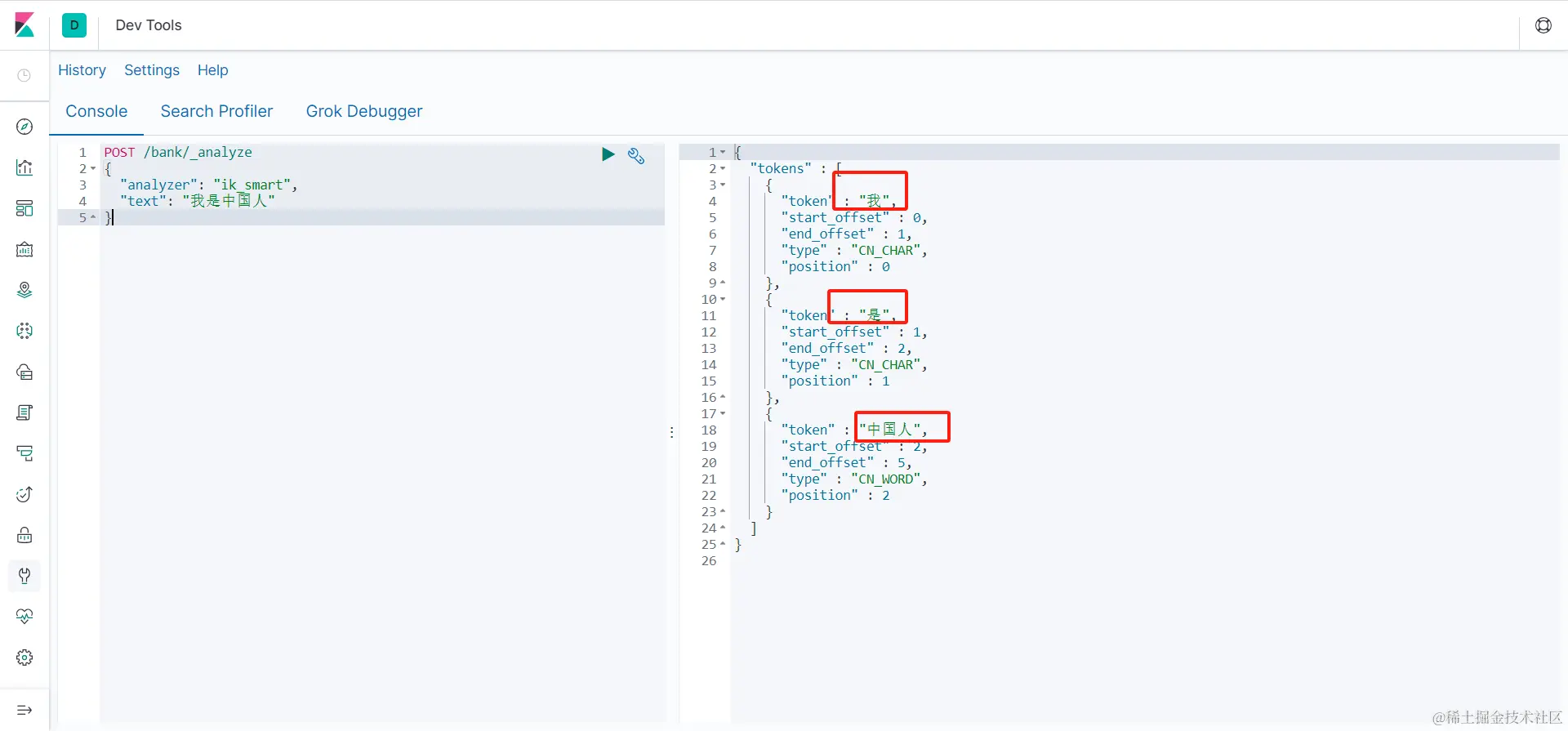The image size is (1568, 731).
Task: Collapse tokens array fold arrow at line 2
Action: 723,169
